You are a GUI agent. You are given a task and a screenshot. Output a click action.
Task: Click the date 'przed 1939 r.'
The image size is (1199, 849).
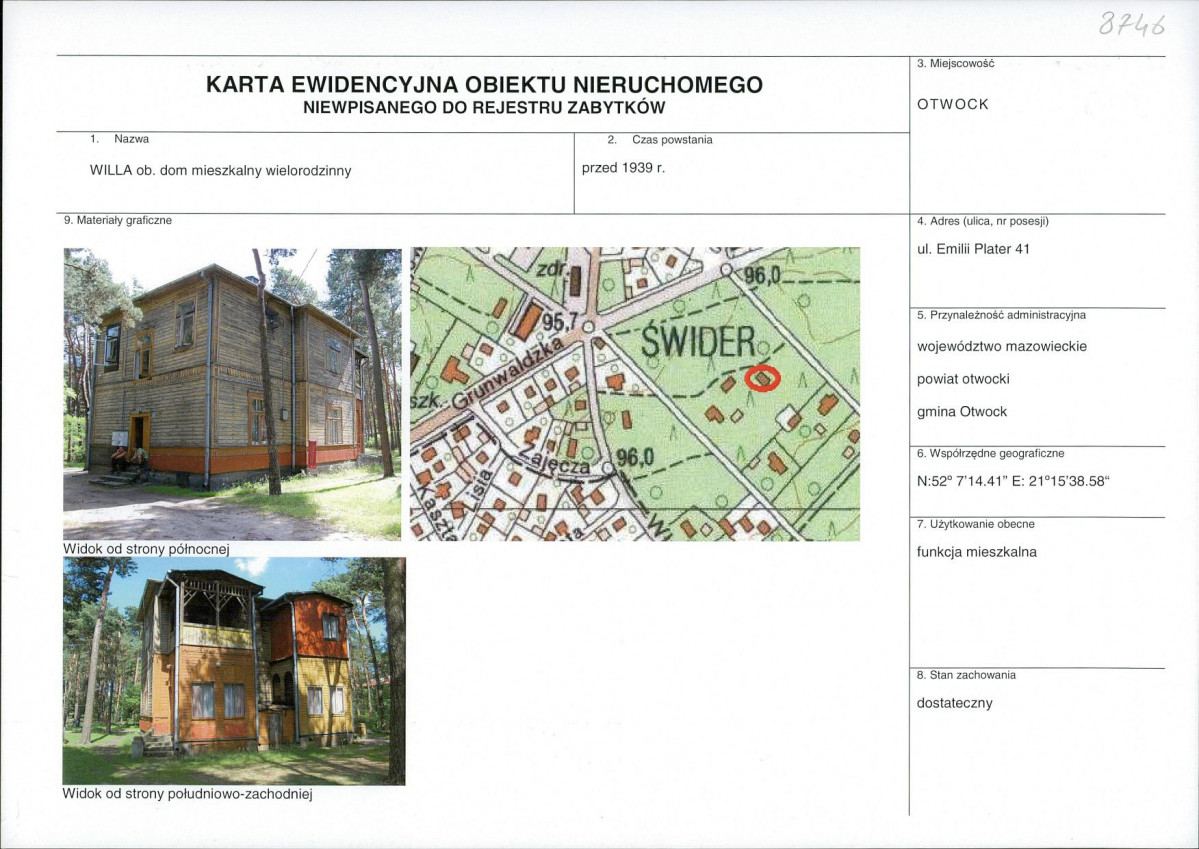623,168
